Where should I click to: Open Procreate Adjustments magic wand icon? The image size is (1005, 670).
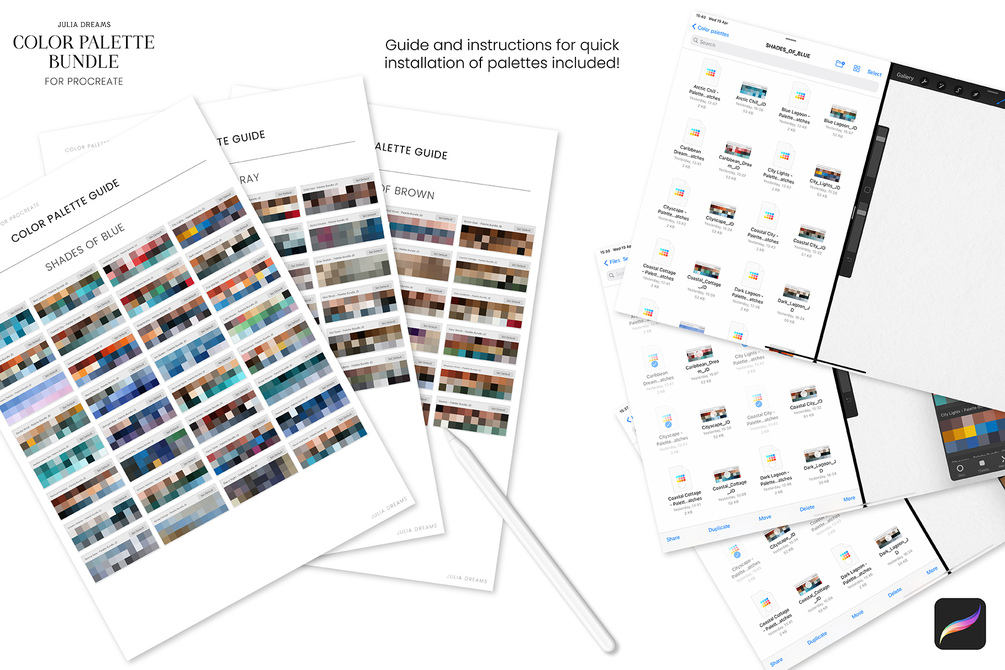tap(942, 85)
